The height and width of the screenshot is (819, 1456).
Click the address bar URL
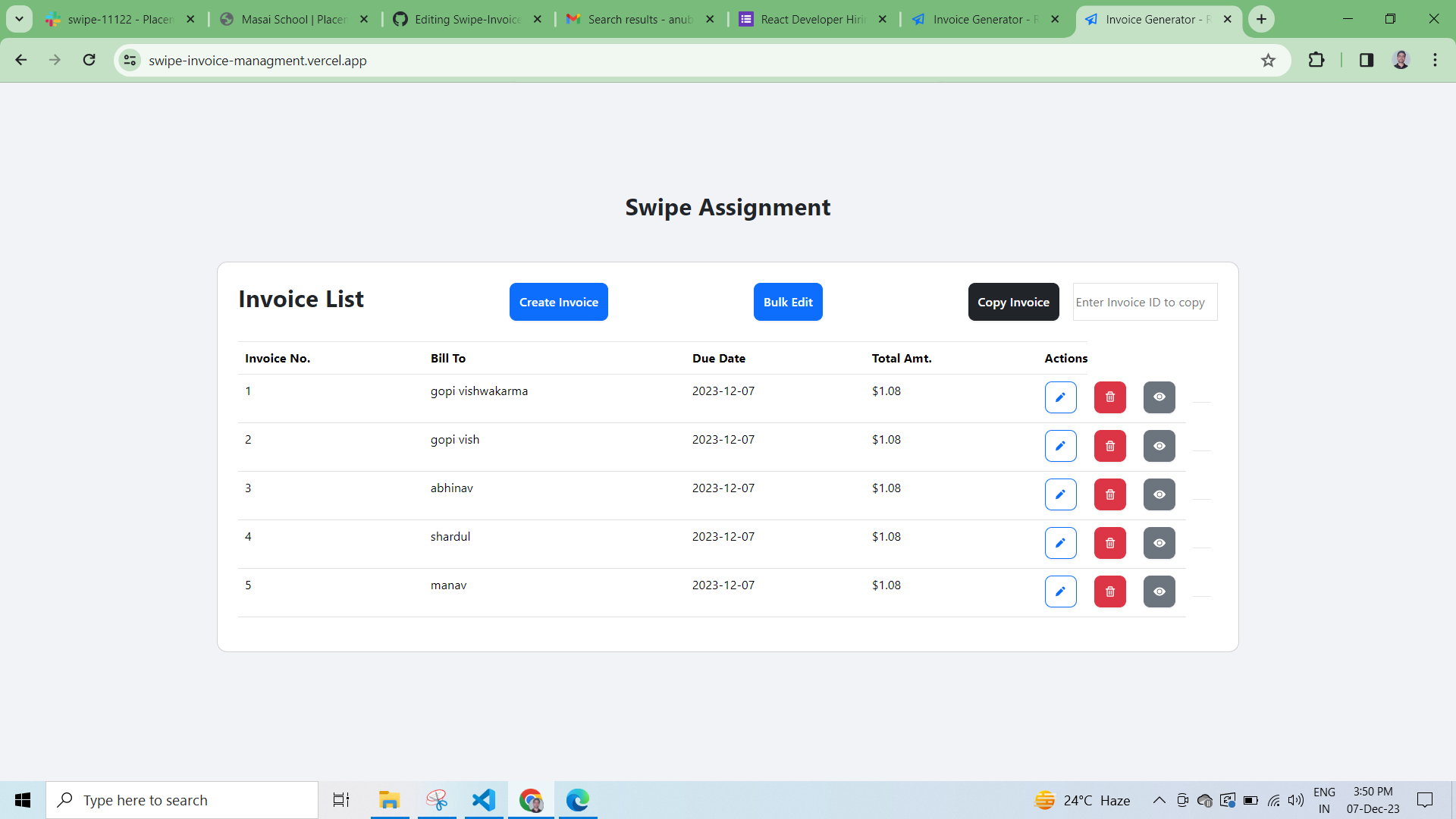[258, 61]
